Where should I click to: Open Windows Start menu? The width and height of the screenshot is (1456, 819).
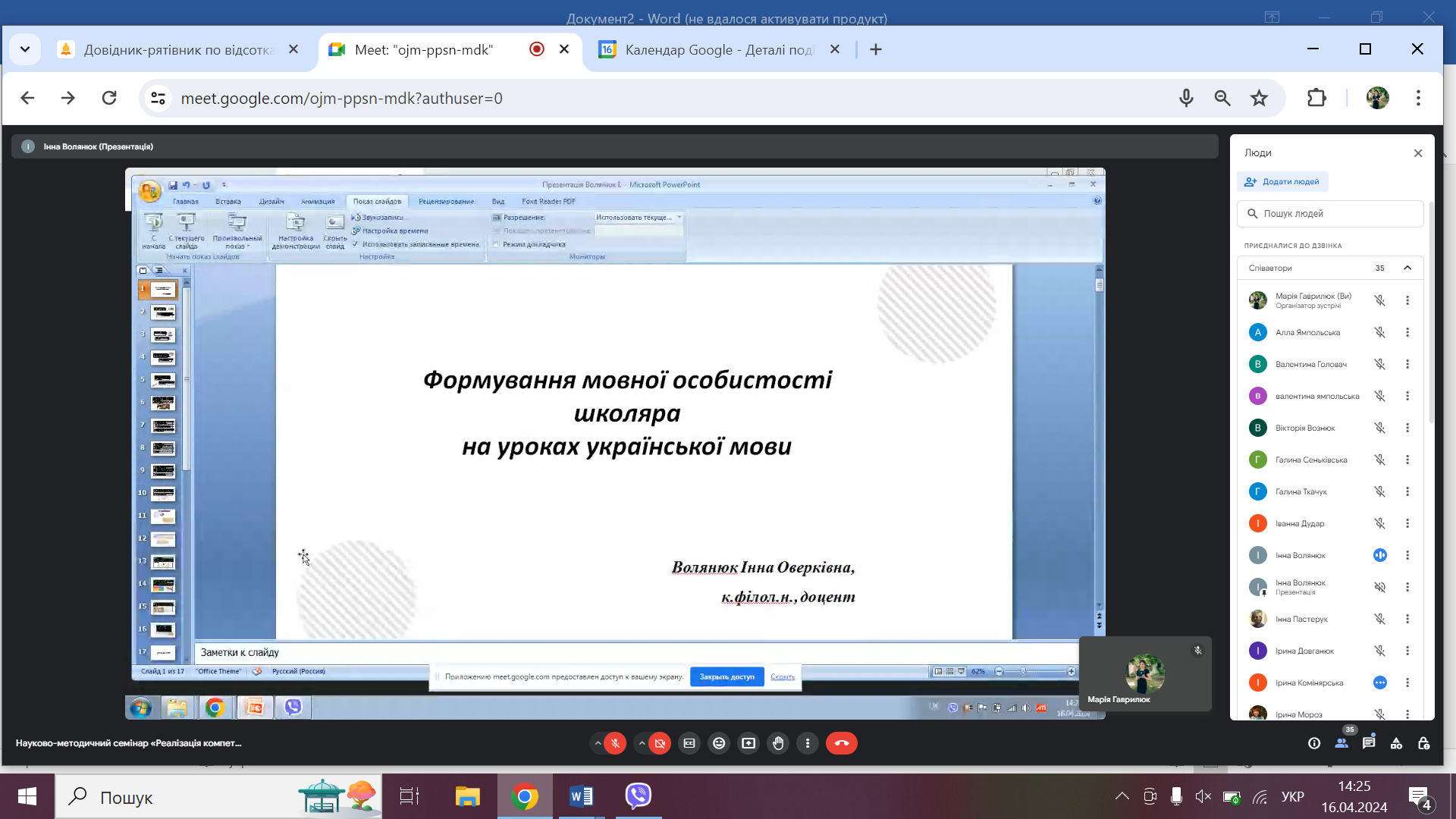(27, 796)
